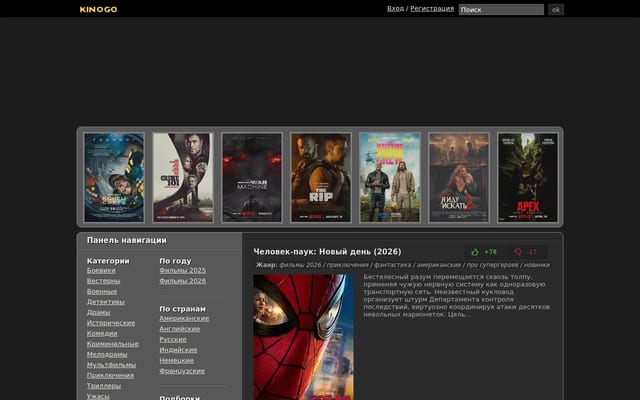Click genre tag новинки
Screen dimensions: 640x400
(537, 265)
